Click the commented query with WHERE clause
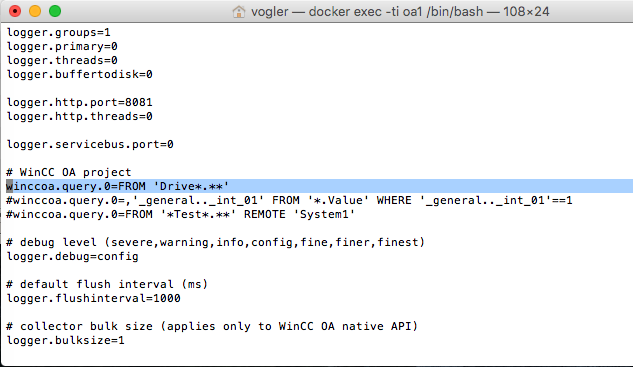This screenshot has width=633, height=367. click(289, 200)
